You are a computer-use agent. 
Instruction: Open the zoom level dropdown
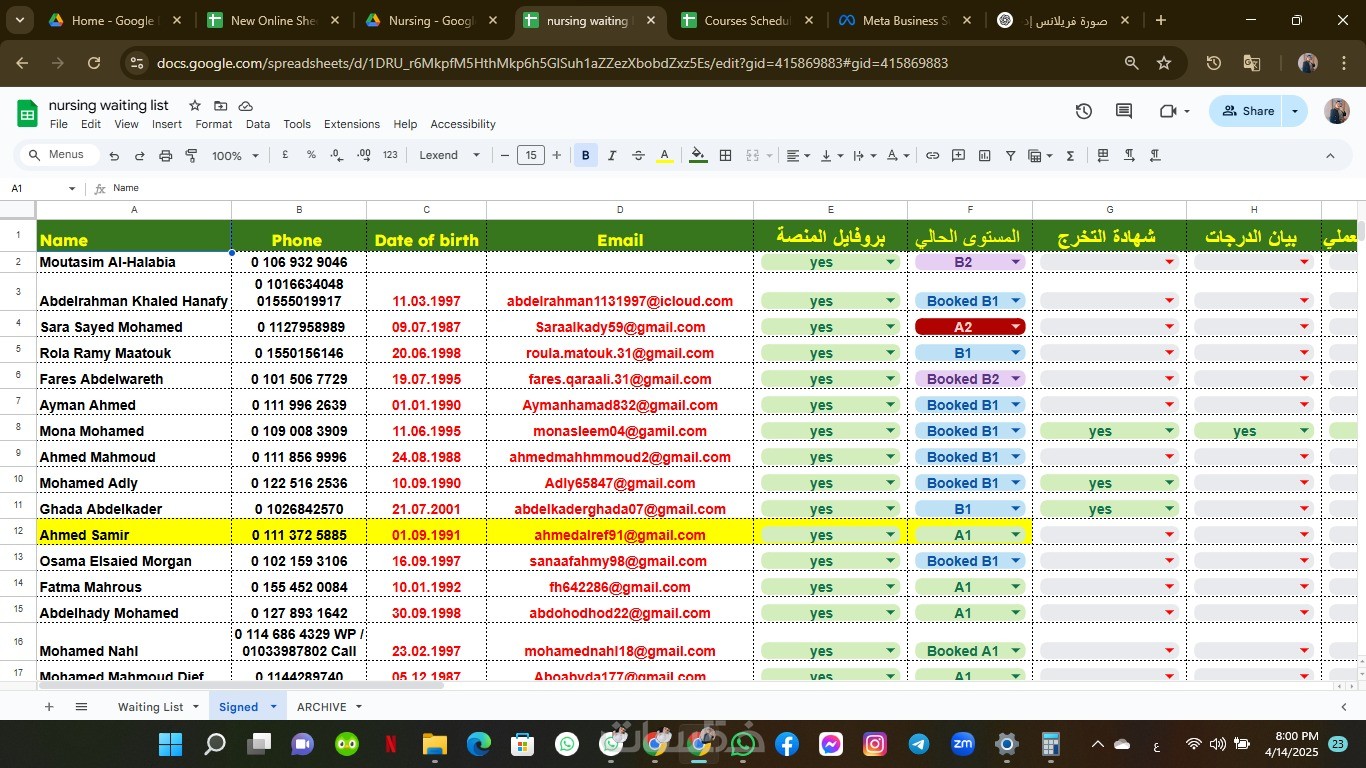click(235, 156)
